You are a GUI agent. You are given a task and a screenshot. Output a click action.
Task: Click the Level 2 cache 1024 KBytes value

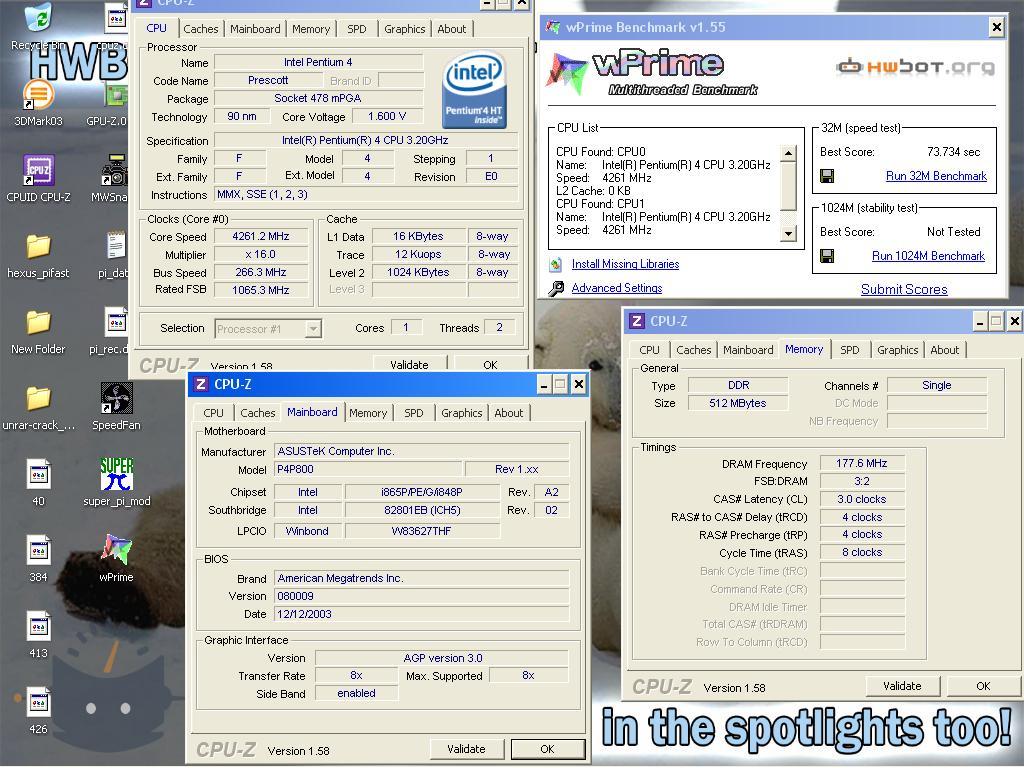tap(418, 272)
